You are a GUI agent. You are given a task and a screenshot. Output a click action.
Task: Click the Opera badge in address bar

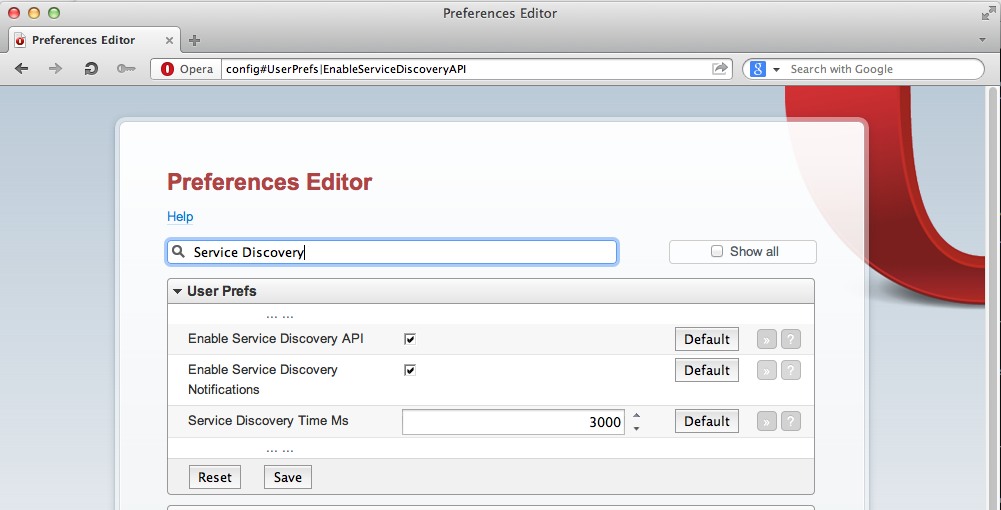[186, 69]
